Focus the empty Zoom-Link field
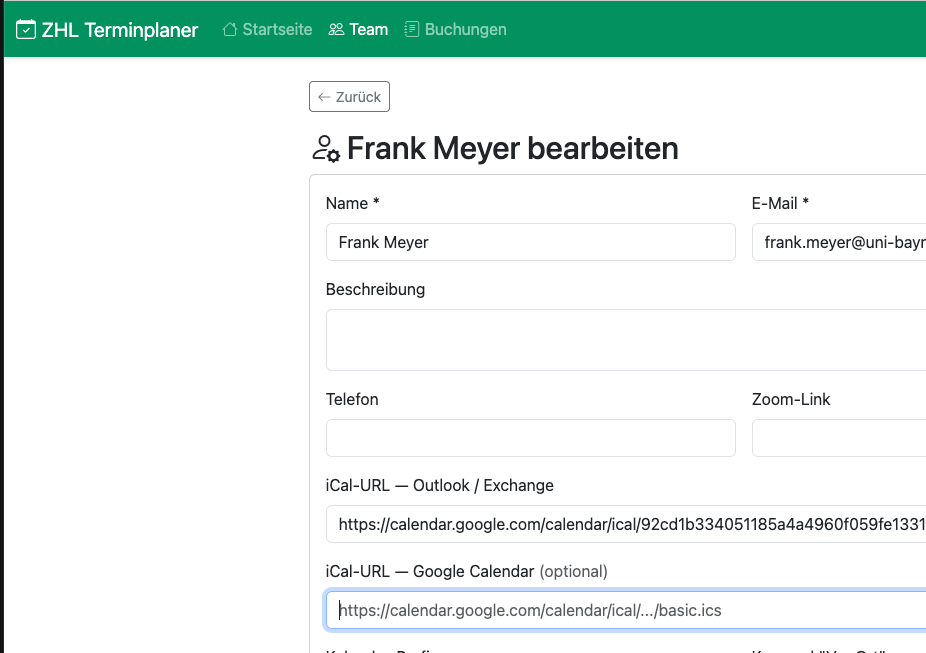 click(x=839, y=438)
